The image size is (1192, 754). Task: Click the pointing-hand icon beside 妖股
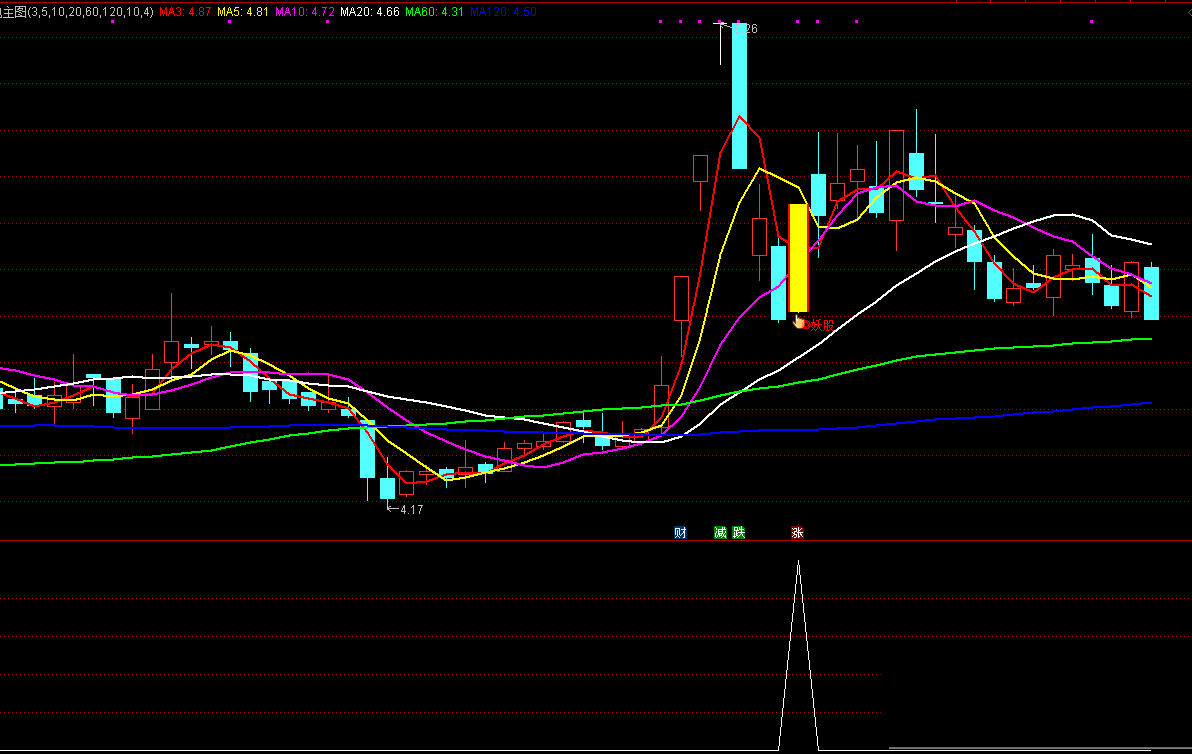tap(798, 322)
